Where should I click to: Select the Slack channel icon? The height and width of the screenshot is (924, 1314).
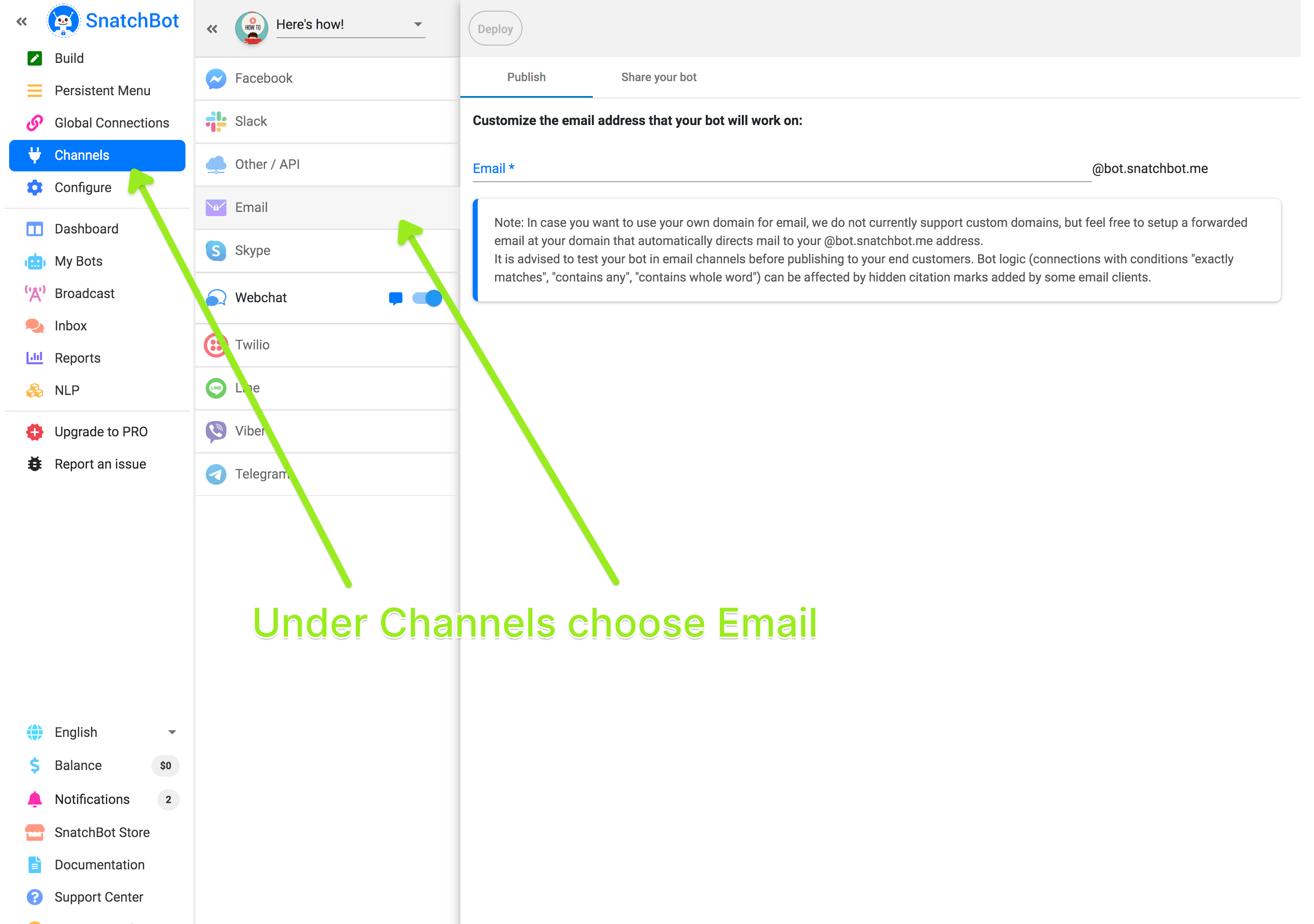tap(216, 121)
